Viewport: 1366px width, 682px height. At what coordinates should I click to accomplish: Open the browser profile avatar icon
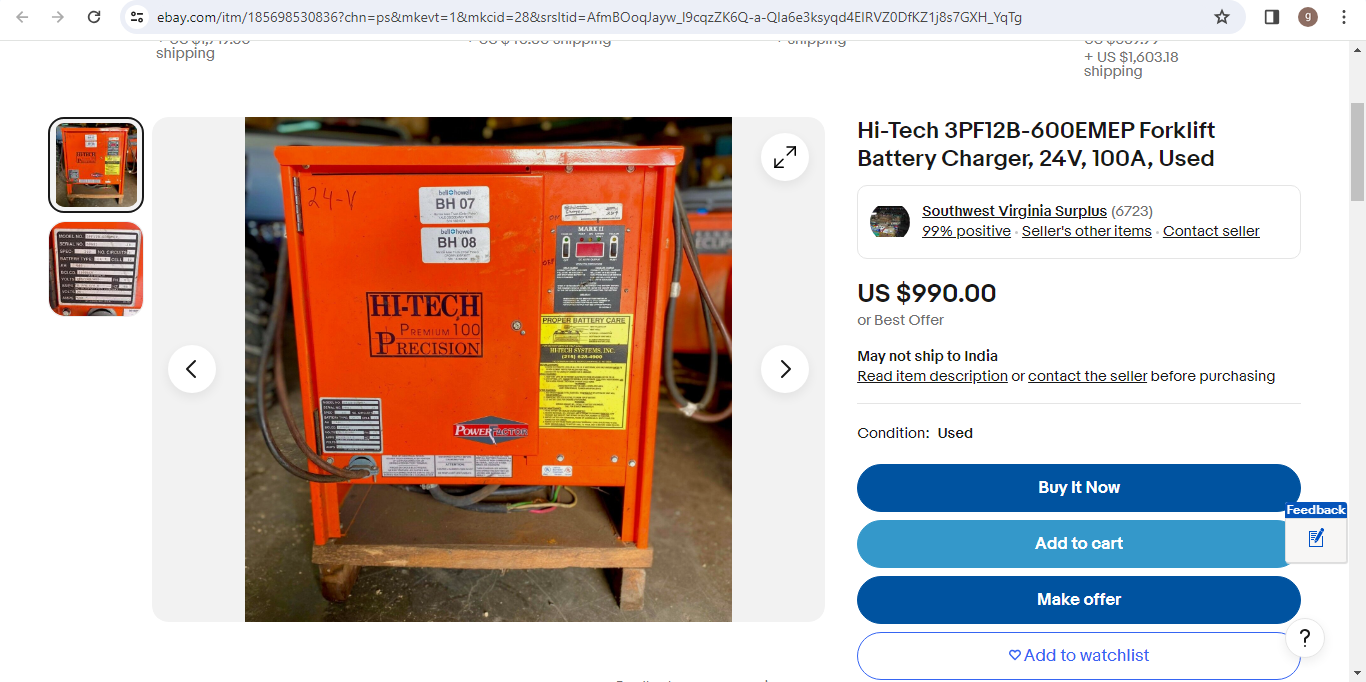(1307, 17)
